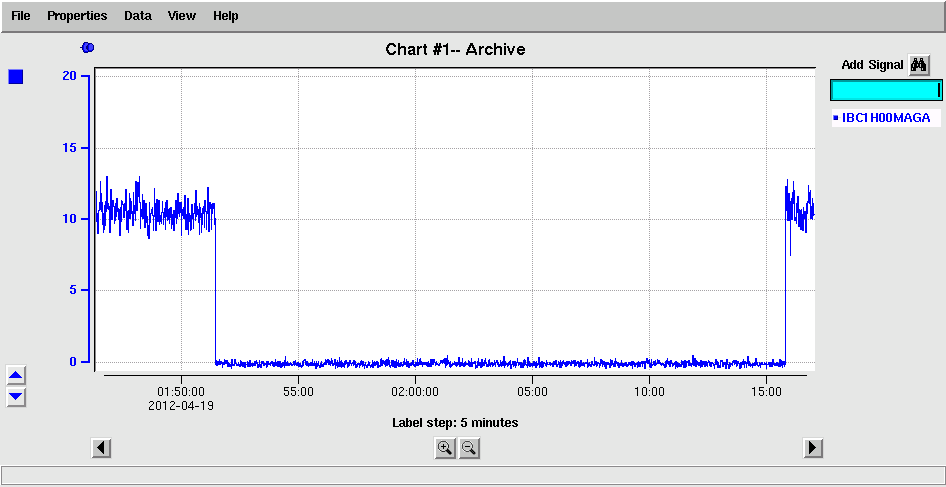Click the zoom out magnifier button
The width and height of the screenshot is (946, 487).
469,448
